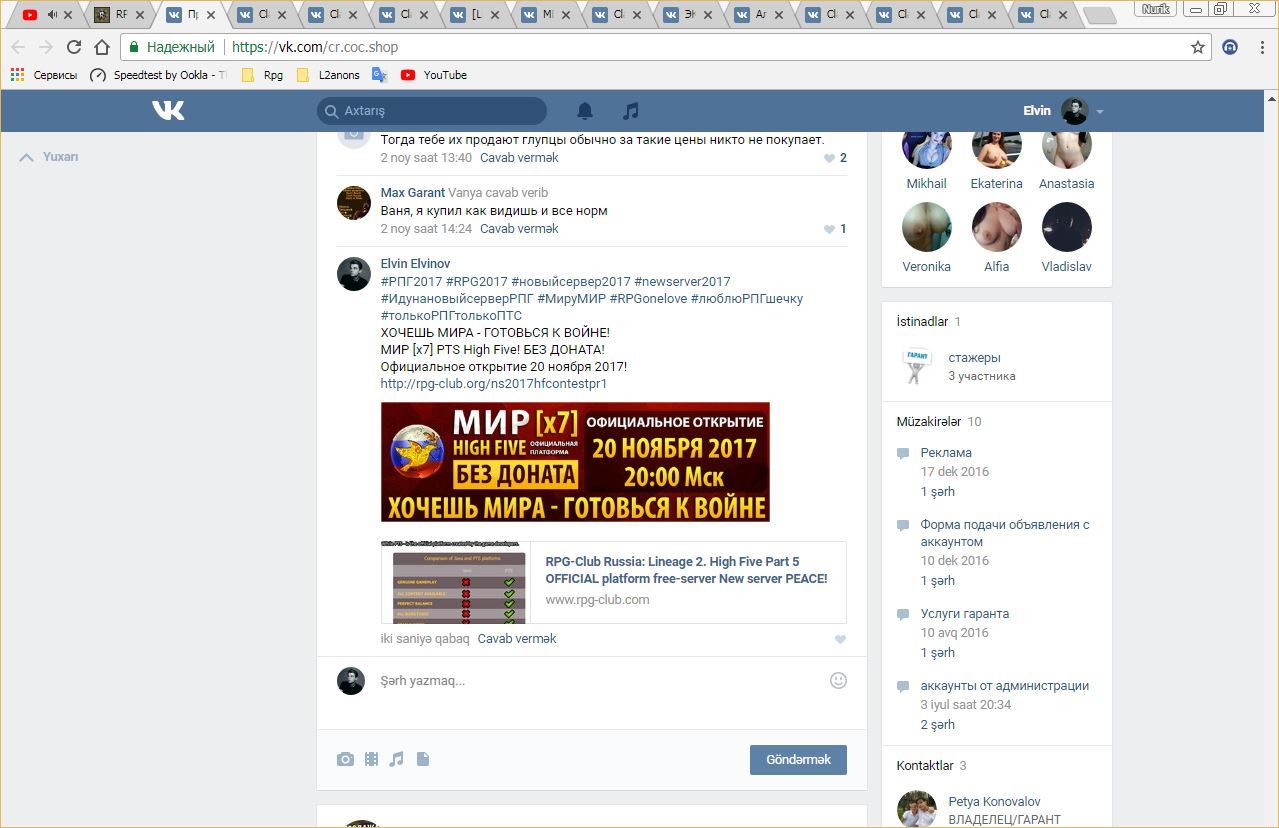The image size is (1279, 828).
Task: Open Elvin Elvinov's avatar in comment
Action: pos(354,273)
